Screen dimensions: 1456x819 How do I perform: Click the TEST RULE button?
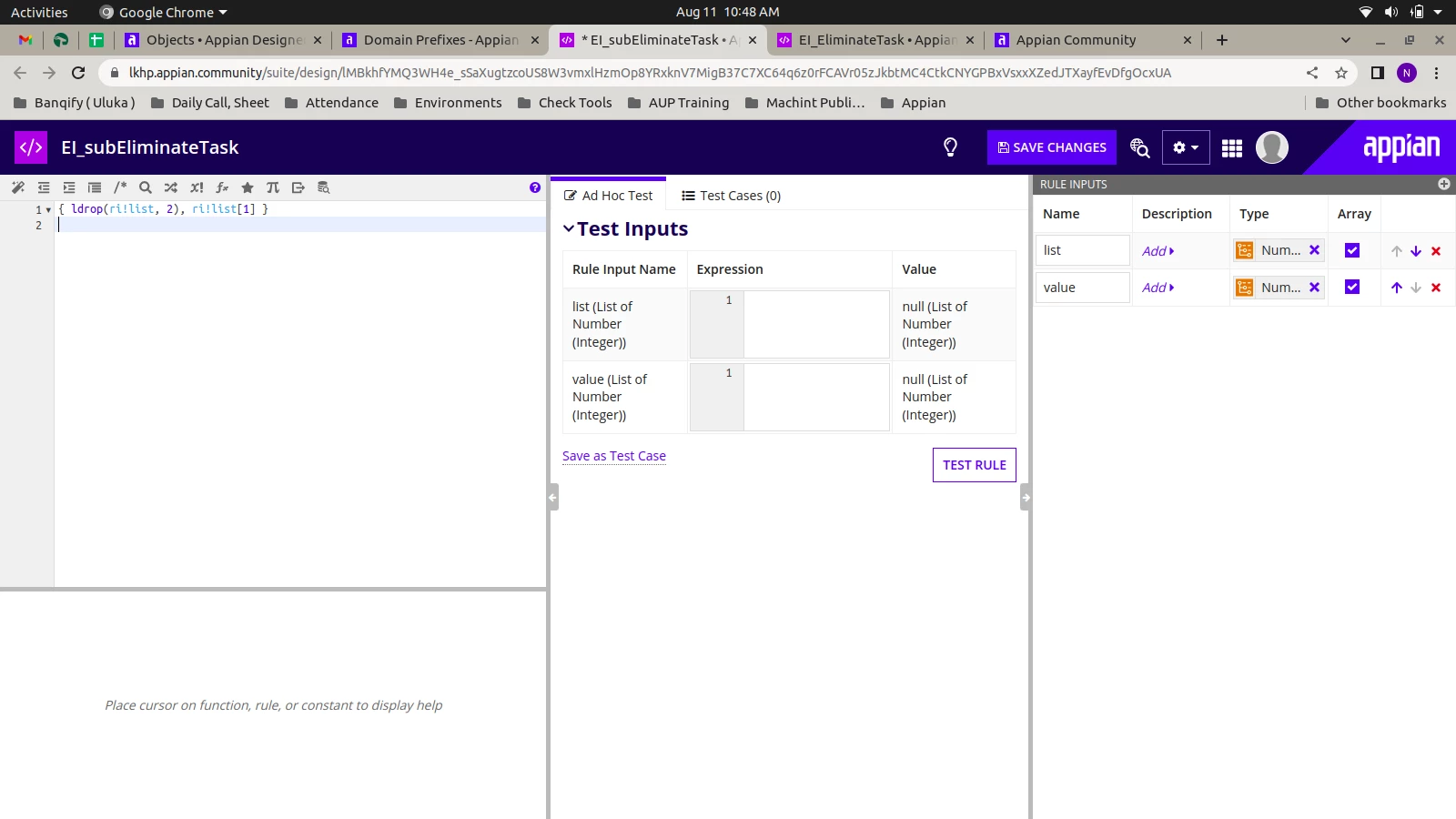pos(975,465)
